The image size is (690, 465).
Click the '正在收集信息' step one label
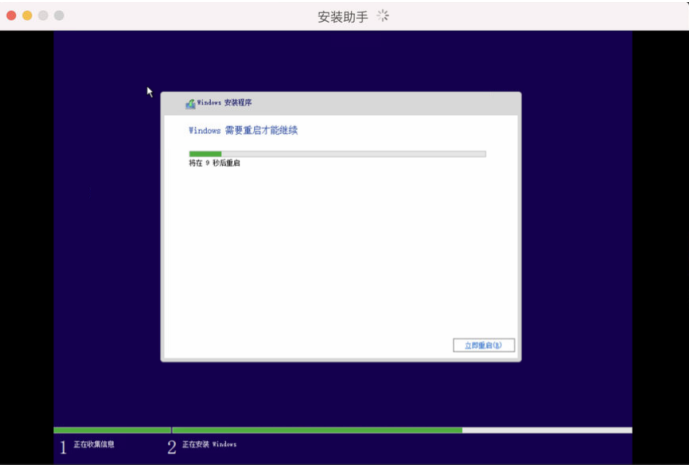[x=94, y=444]
